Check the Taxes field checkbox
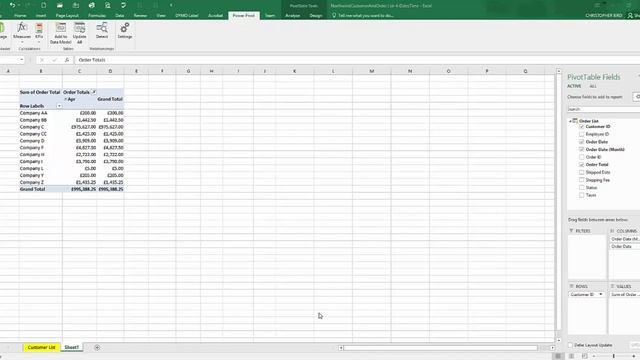The height and width of the screenshot is (360, 640). (x=582, y=195)
